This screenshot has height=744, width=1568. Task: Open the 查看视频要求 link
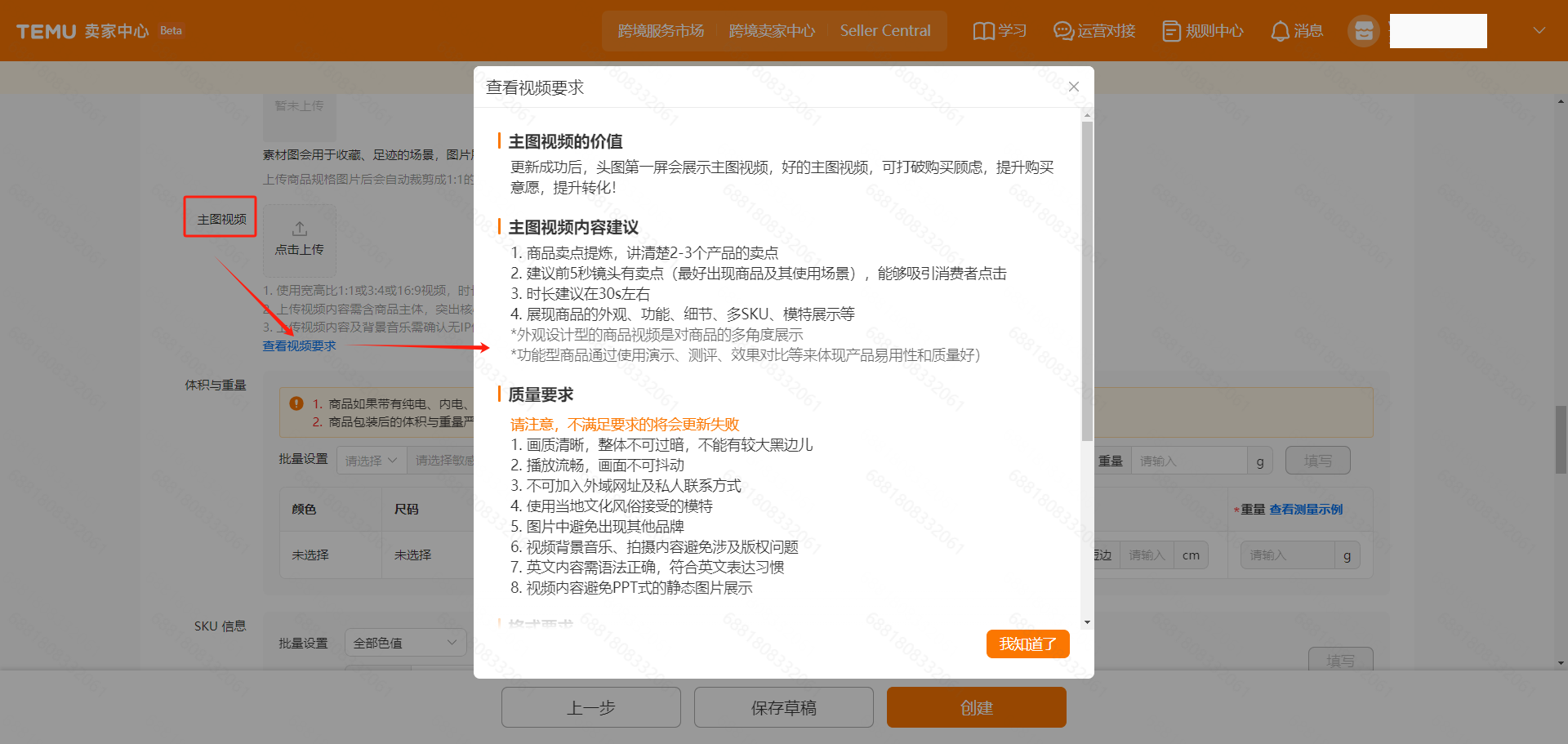pos(299,346)
